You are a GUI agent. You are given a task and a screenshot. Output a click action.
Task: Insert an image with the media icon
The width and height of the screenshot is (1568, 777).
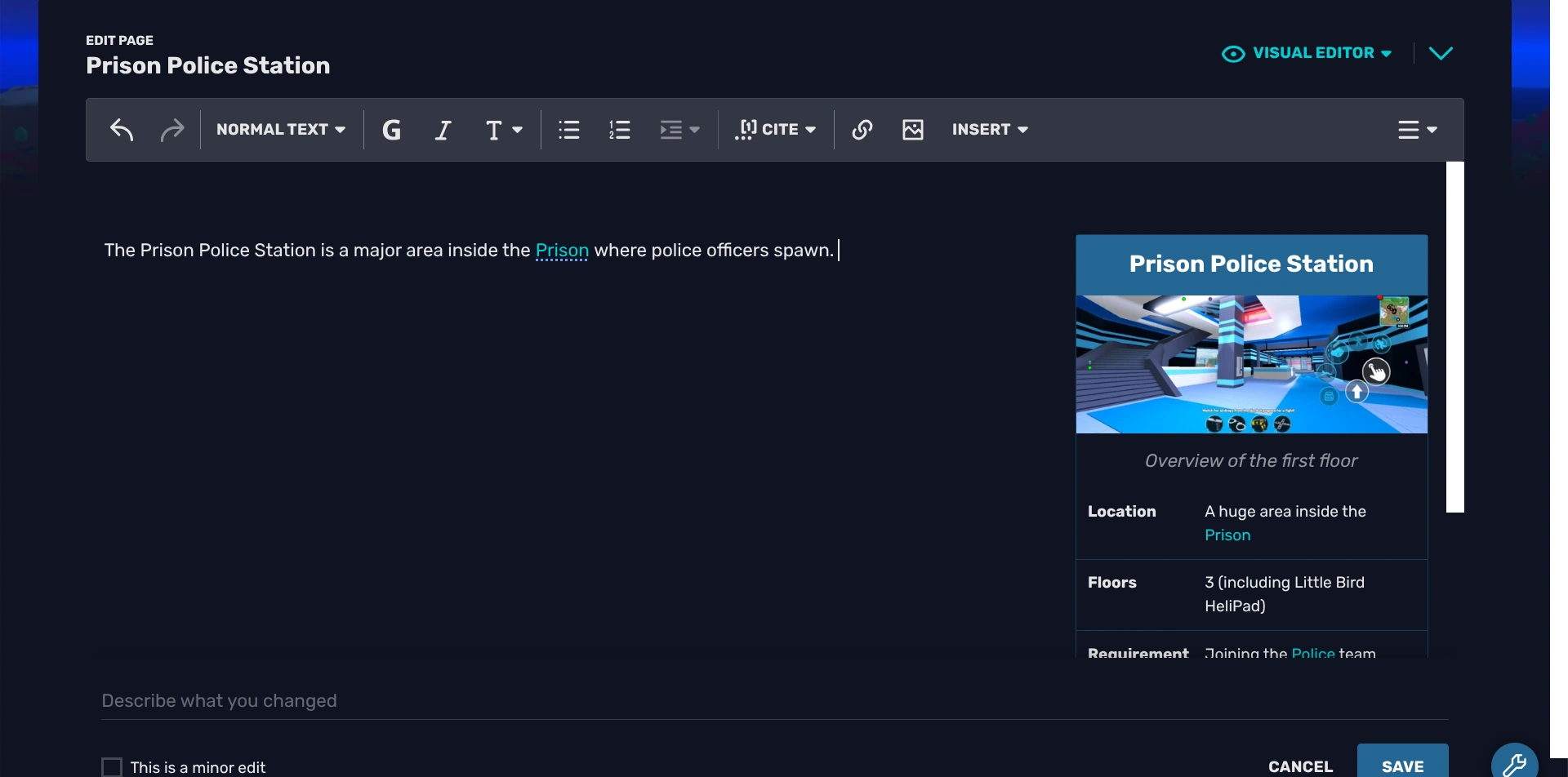tap(913, 129)
